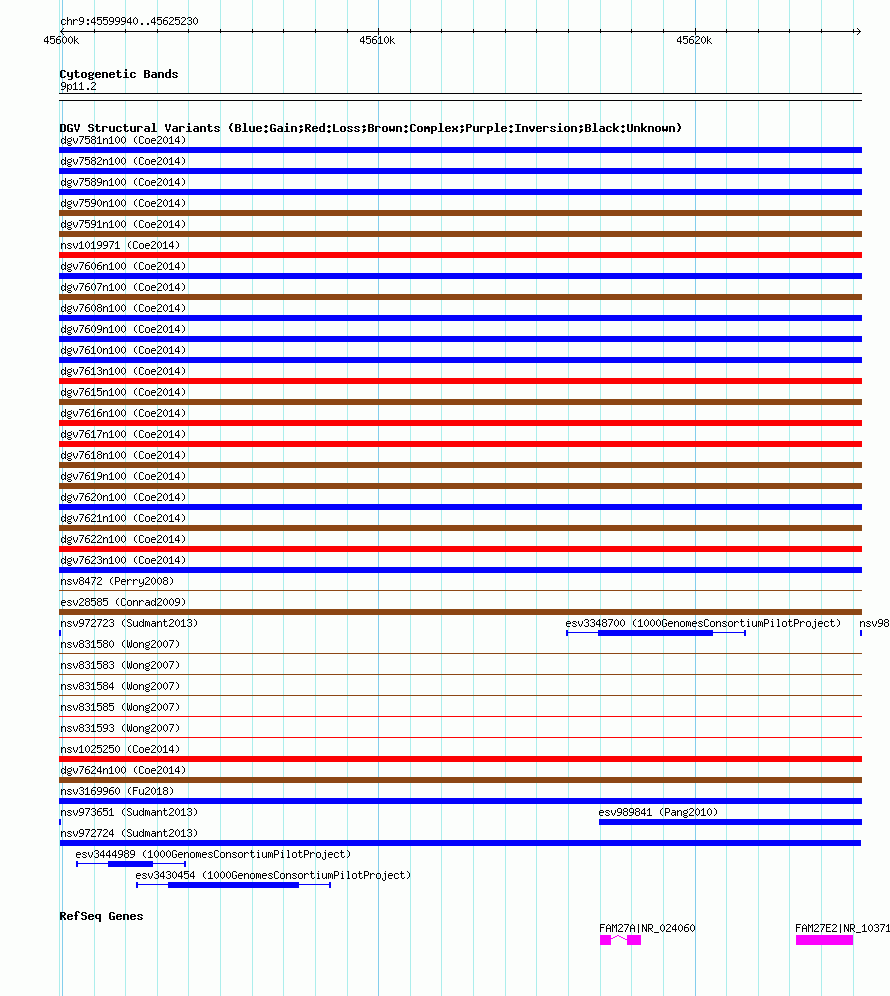This screenshot has width=890, height=996.
Task: Click the Cytogenetic Bands track title
Action: tap(119, 74)
